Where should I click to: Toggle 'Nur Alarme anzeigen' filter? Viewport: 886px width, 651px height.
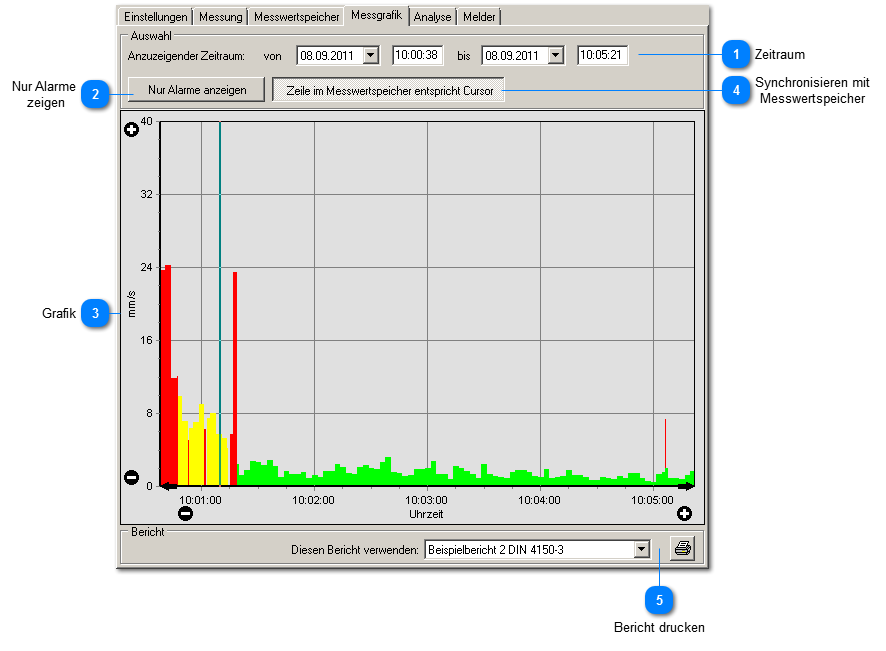(x=197, y=90)
